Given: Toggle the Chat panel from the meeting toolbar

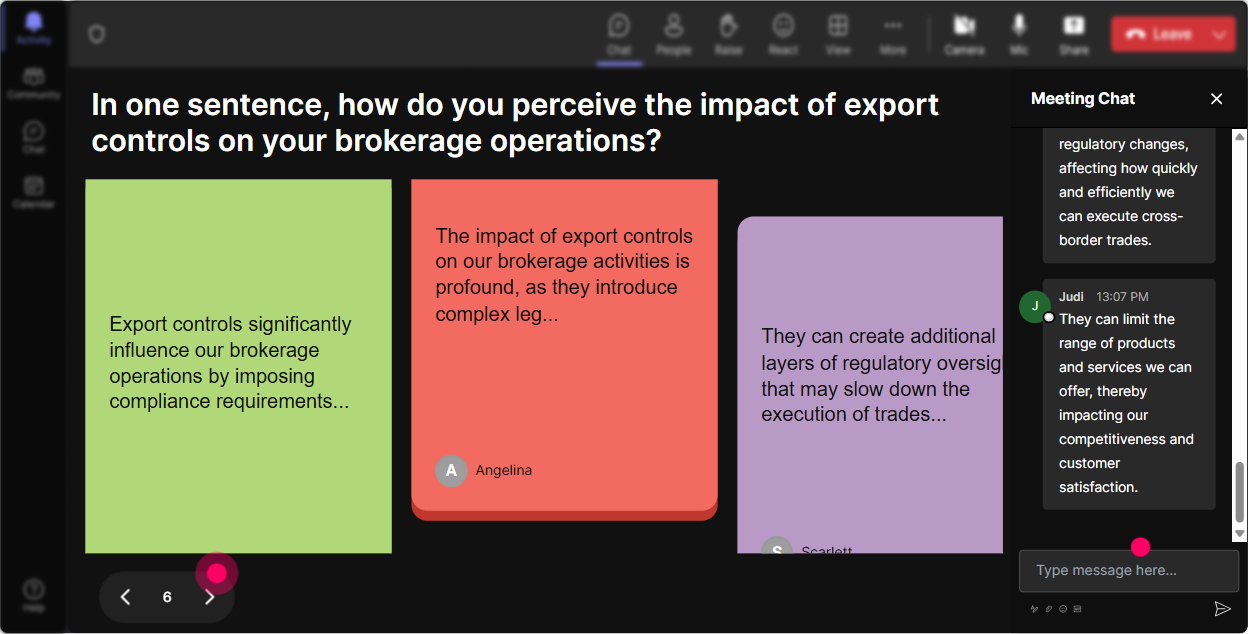Looking at the screenshot, I should point(619,34).
